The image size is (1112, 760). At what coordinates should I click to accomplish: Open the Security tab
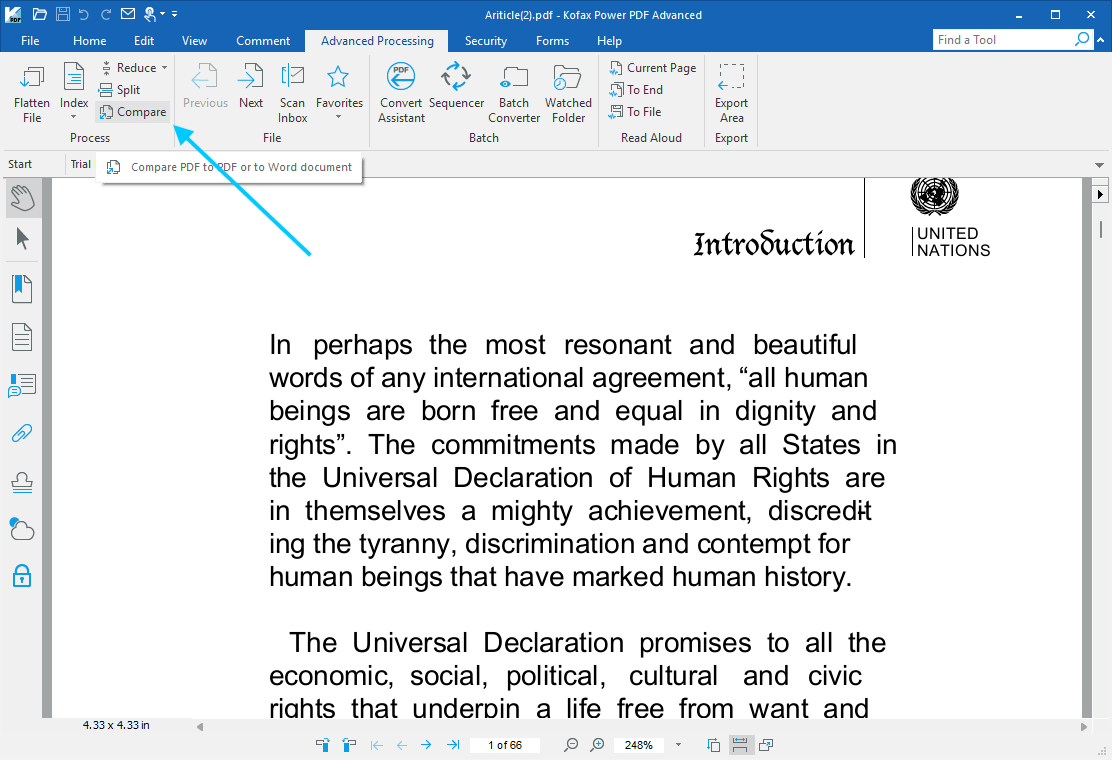click(486, 41)
